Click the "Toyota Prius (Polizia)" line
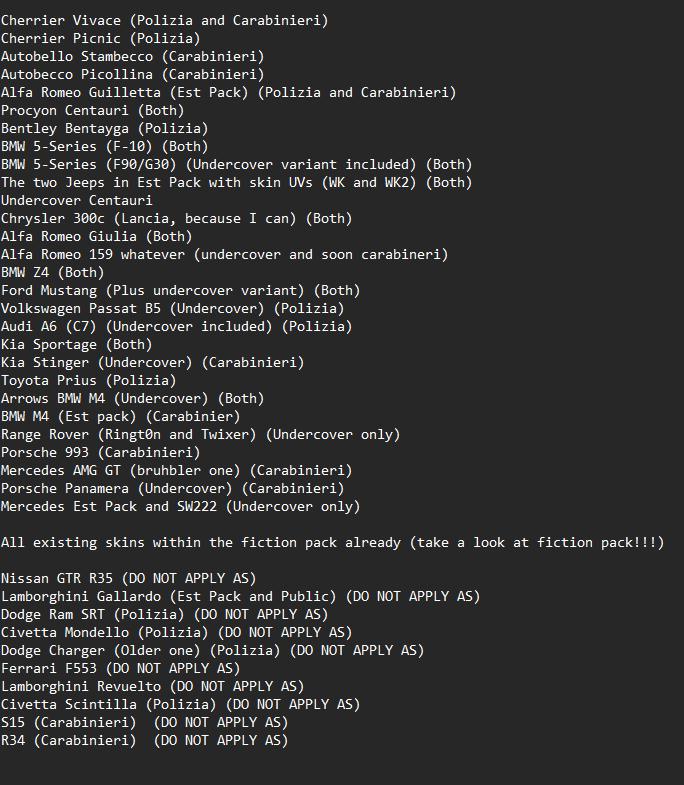Viewport: 684px width, 785px height. click(x=88, y=380)
